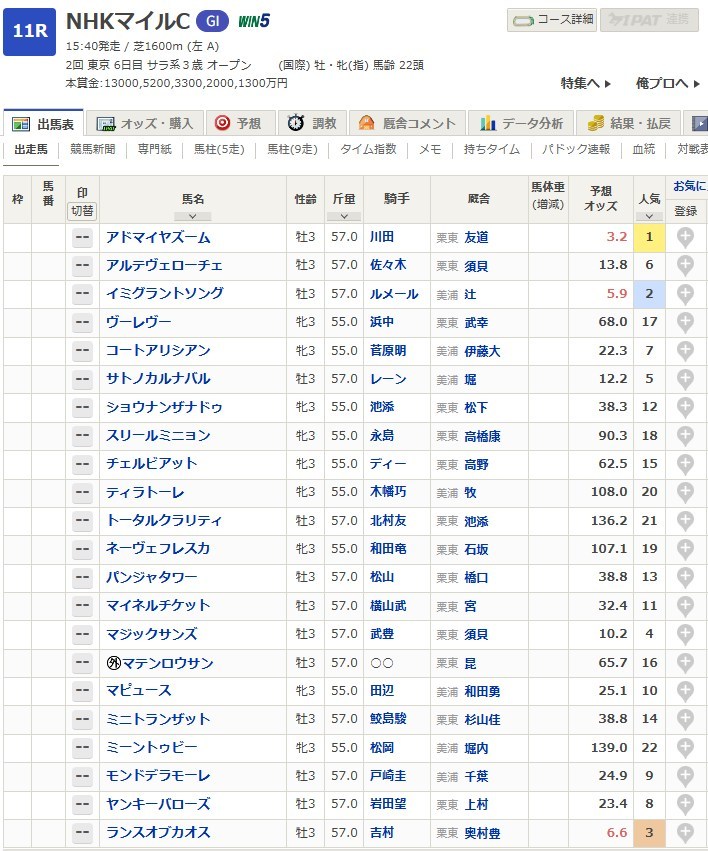Add マイネルチケット to favorites with plus icon

[685, 606]
